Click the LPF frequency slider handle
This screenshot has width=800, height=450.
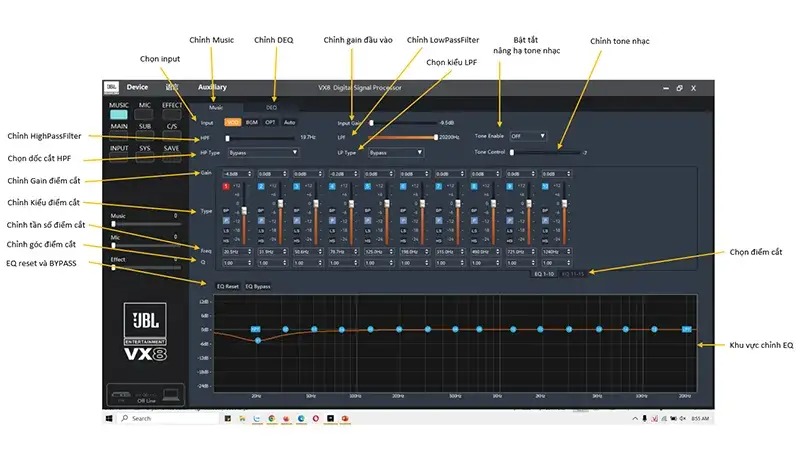(x=436, y=137)
